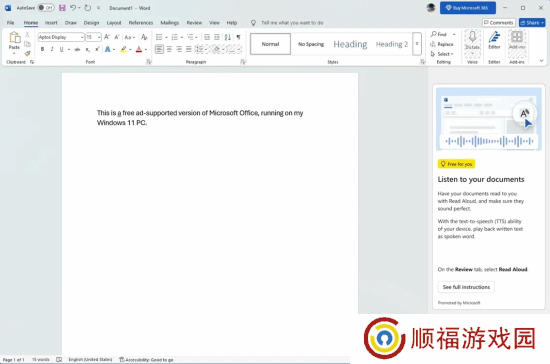Decrease the paragraph indent
550x364 pixels.
[207, 37]
